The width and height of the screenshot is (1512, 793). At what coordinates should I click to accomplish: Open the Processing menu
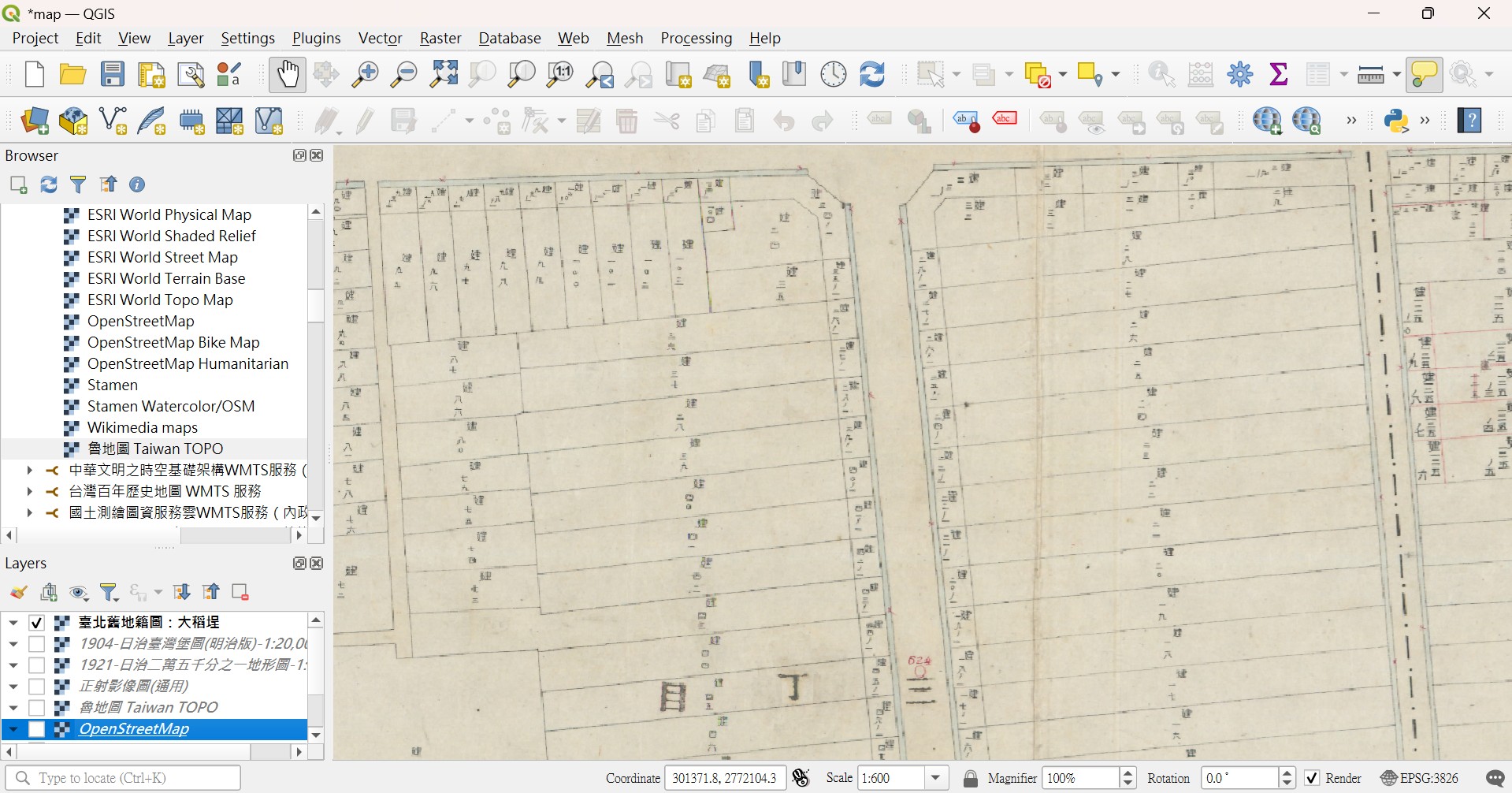tap(697, 38)
